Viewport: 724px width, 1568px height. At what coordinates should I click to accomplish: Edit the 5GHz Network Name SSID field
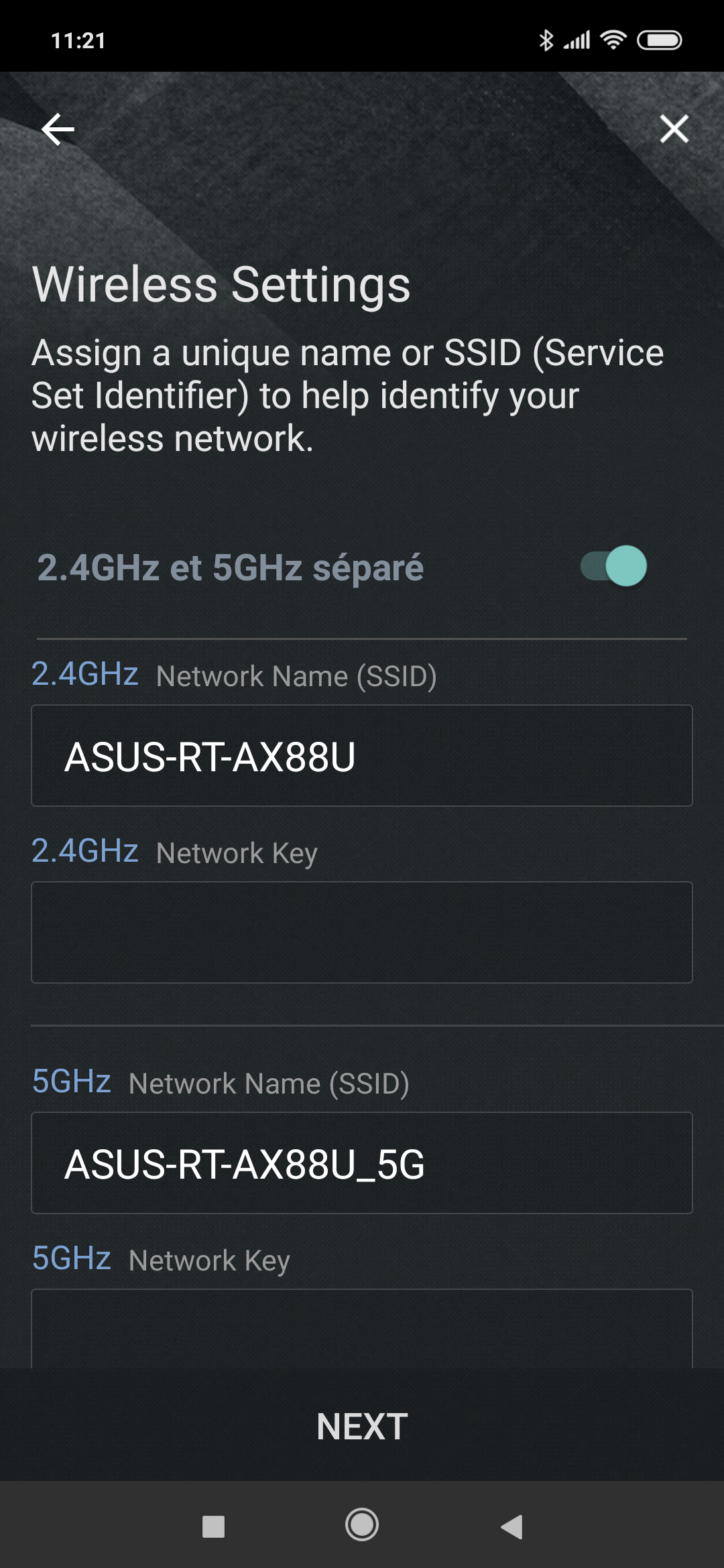coord(362,1163)
